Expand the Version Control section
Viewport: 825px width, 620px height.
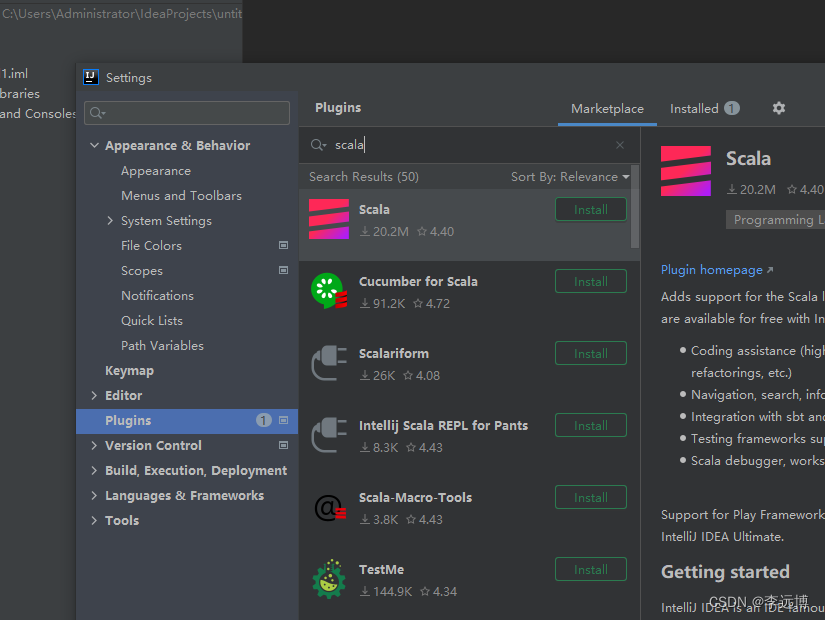(94, 445)
